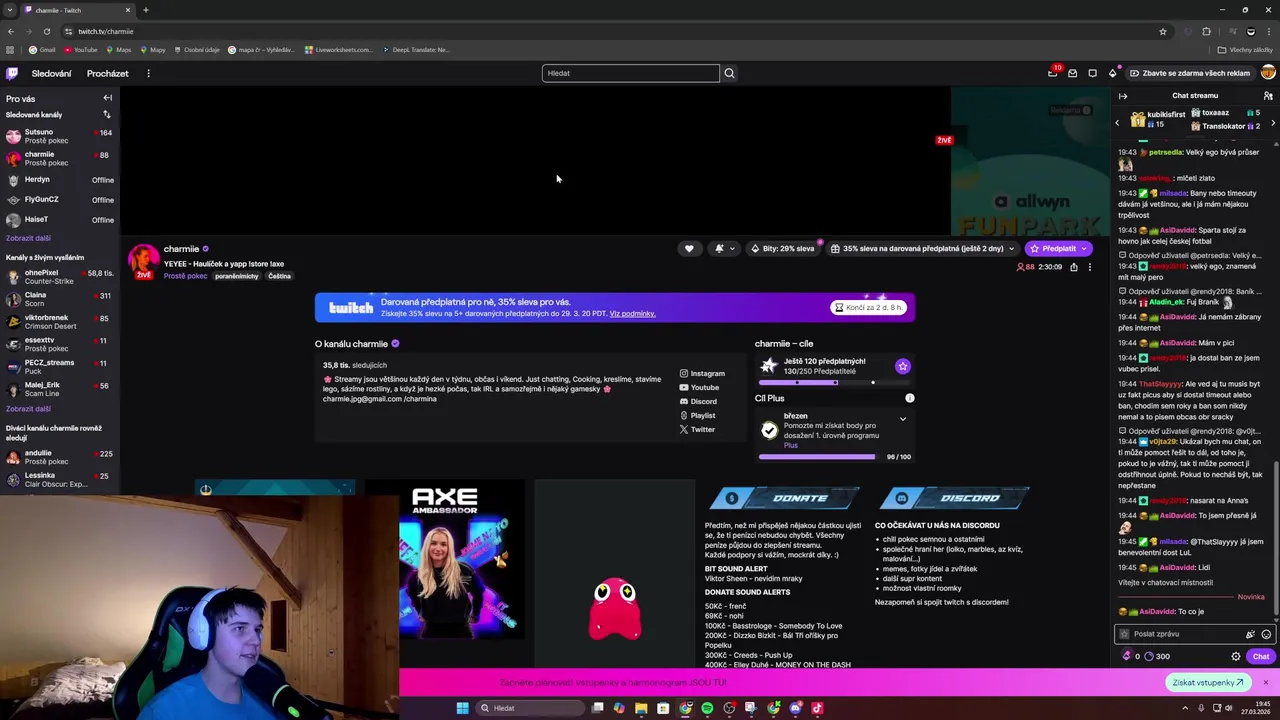Click the search magnifier button

pyautogui.click(x=729, y=73)
